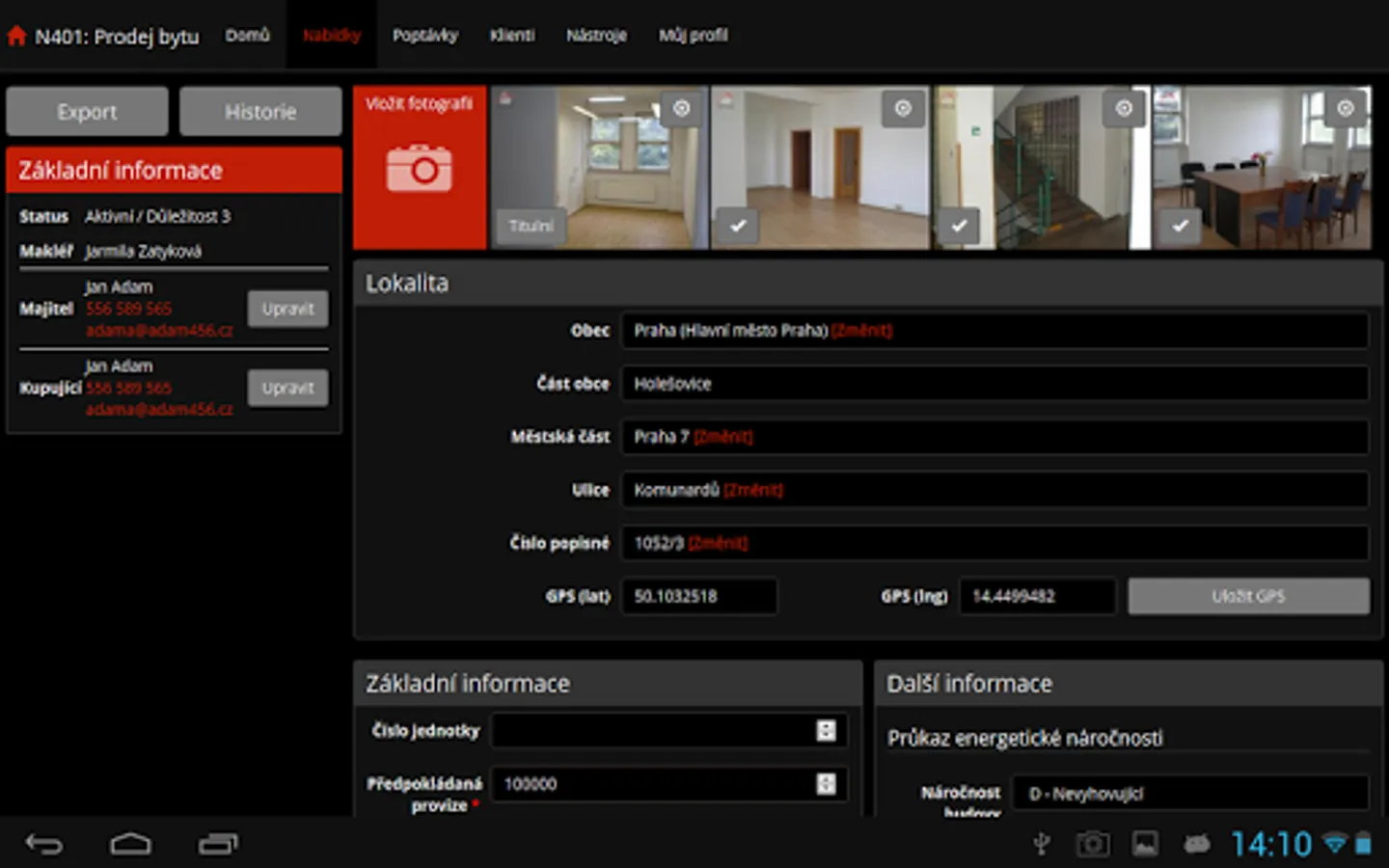
Task: Click the GPS (lng) field 14.4499482
Action: (x=1037, y=596)
